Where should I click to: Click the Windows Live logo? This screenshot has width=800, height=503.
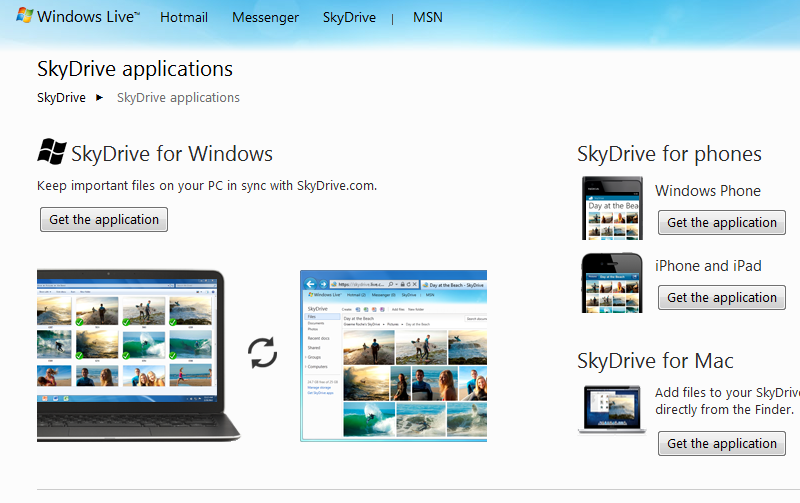pyautogui.click(x=78, y=16)
